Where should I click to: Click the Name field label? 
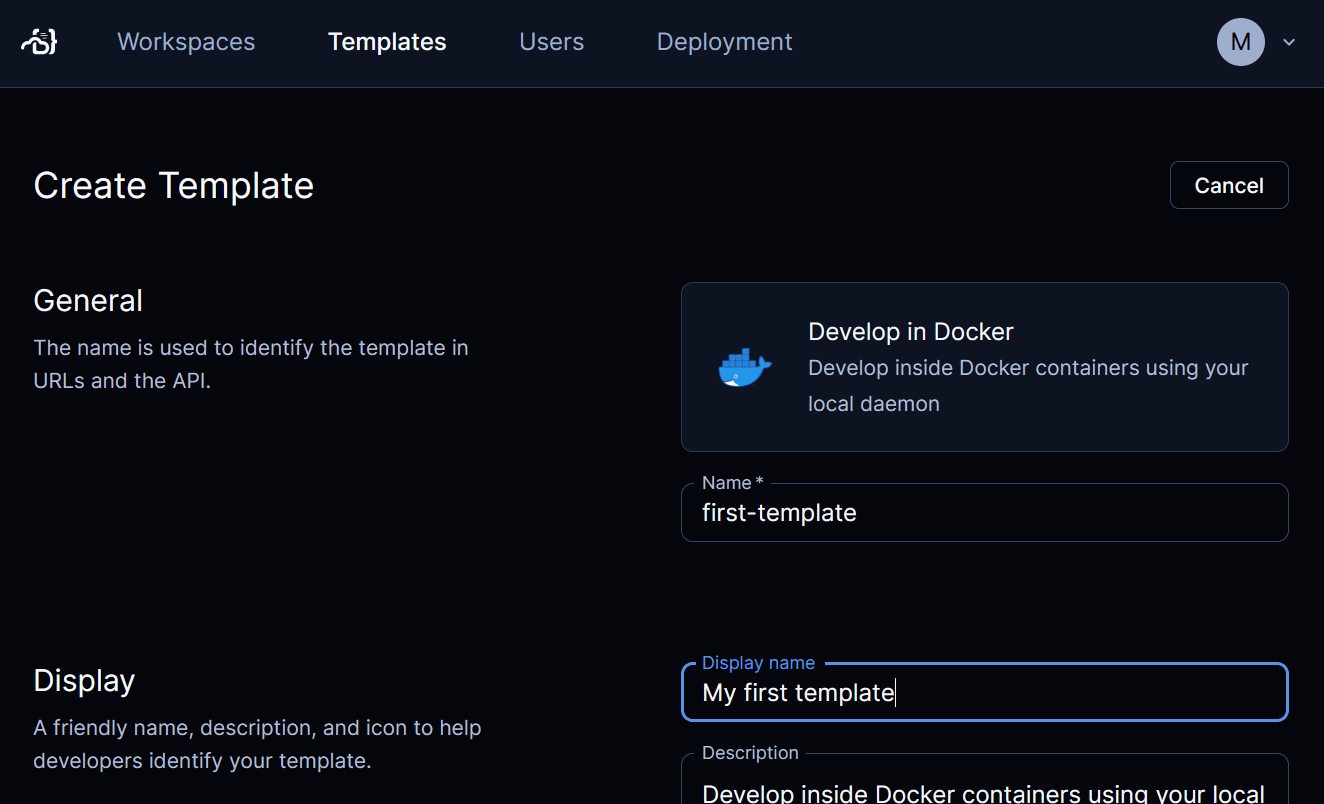732,483
